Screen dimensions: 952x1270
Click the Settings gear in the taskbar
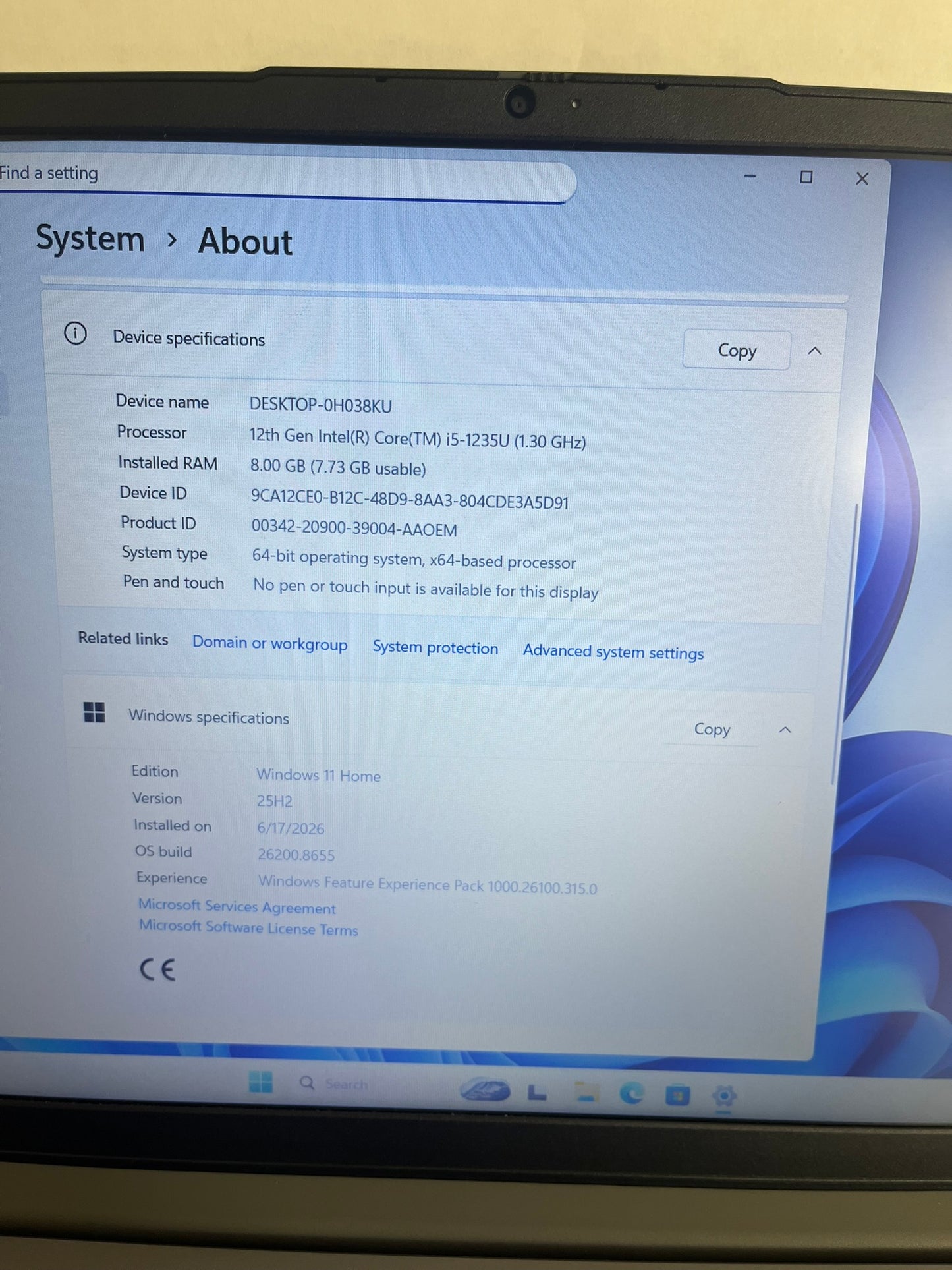click(x=724, y=1097)
